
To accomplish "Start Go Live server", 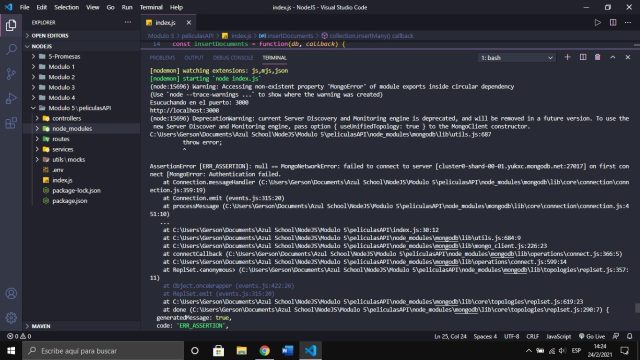I will click(592, 336).
